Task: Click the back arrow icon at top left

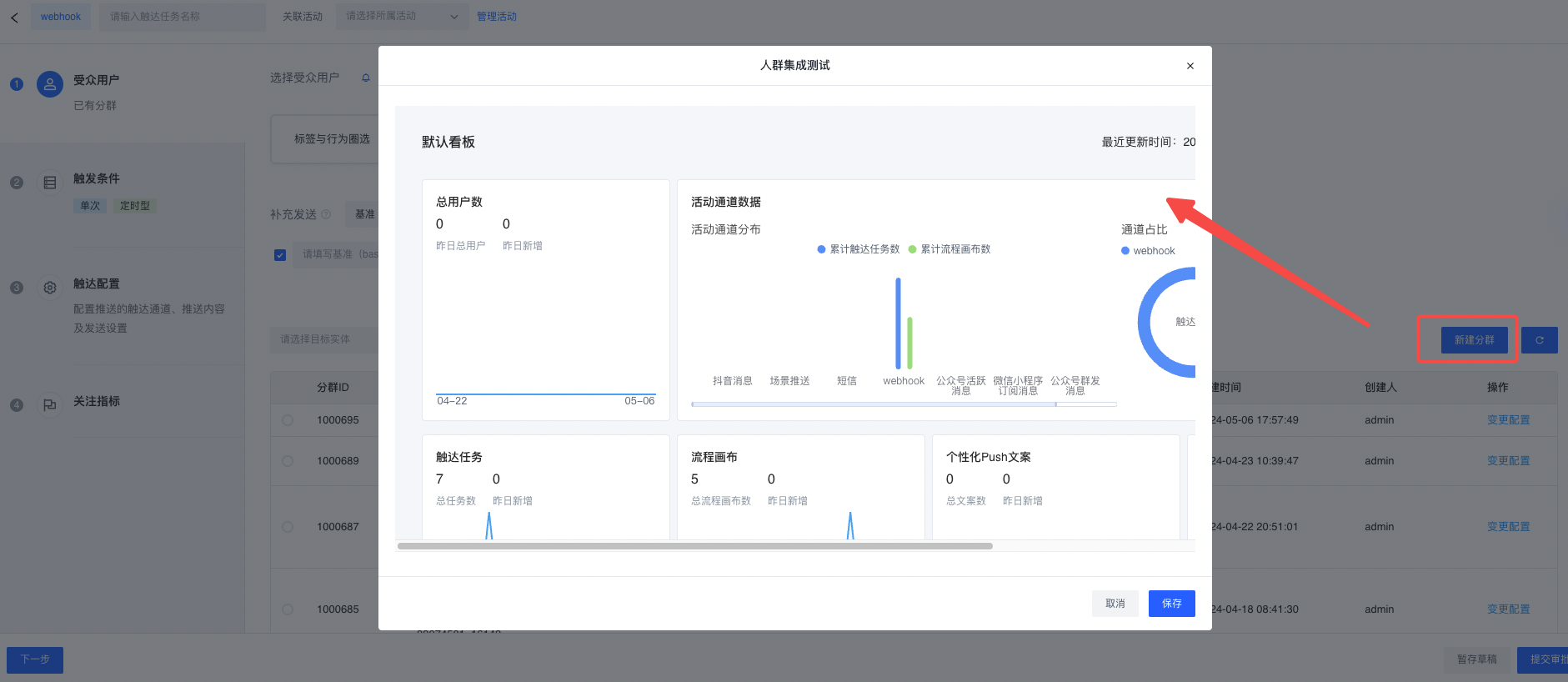Action: (14, 18)
